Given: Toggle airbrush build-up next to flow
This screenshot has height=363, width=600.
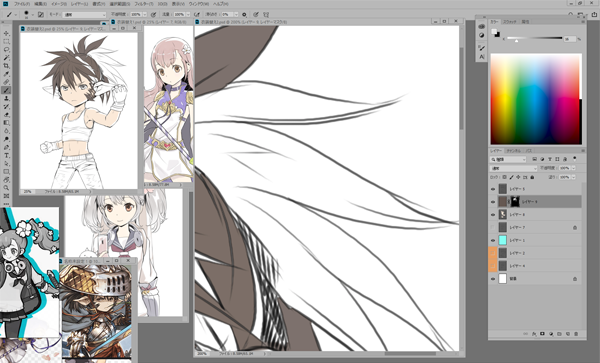Looking at the screenshot, I should pyautogui.click(x=197, y=15).
